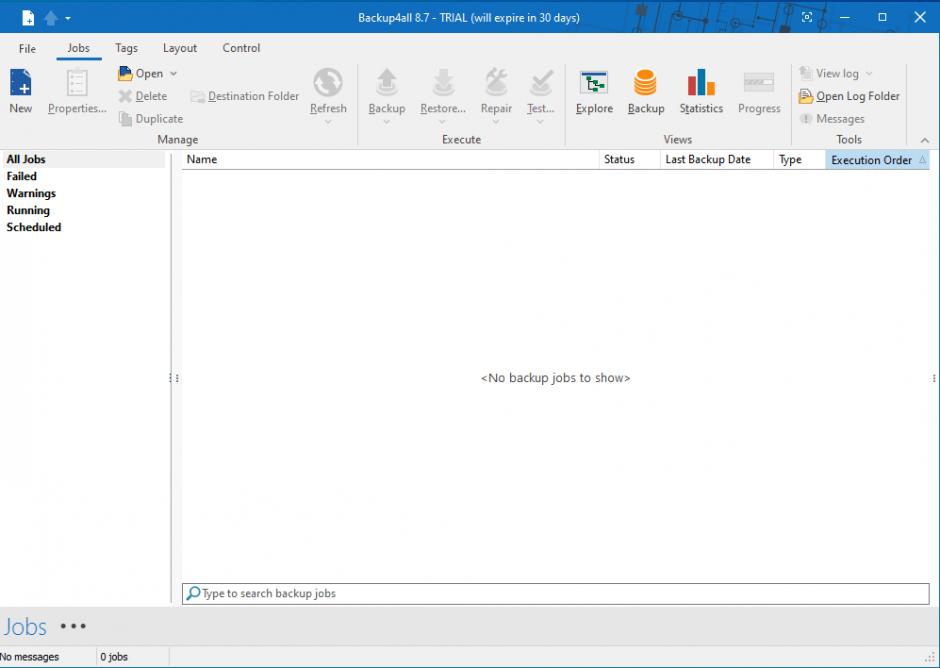Expand Execute Backup dropdown arrow
Viewport: 940px width, 668px height.
click(x=387, y=122)
